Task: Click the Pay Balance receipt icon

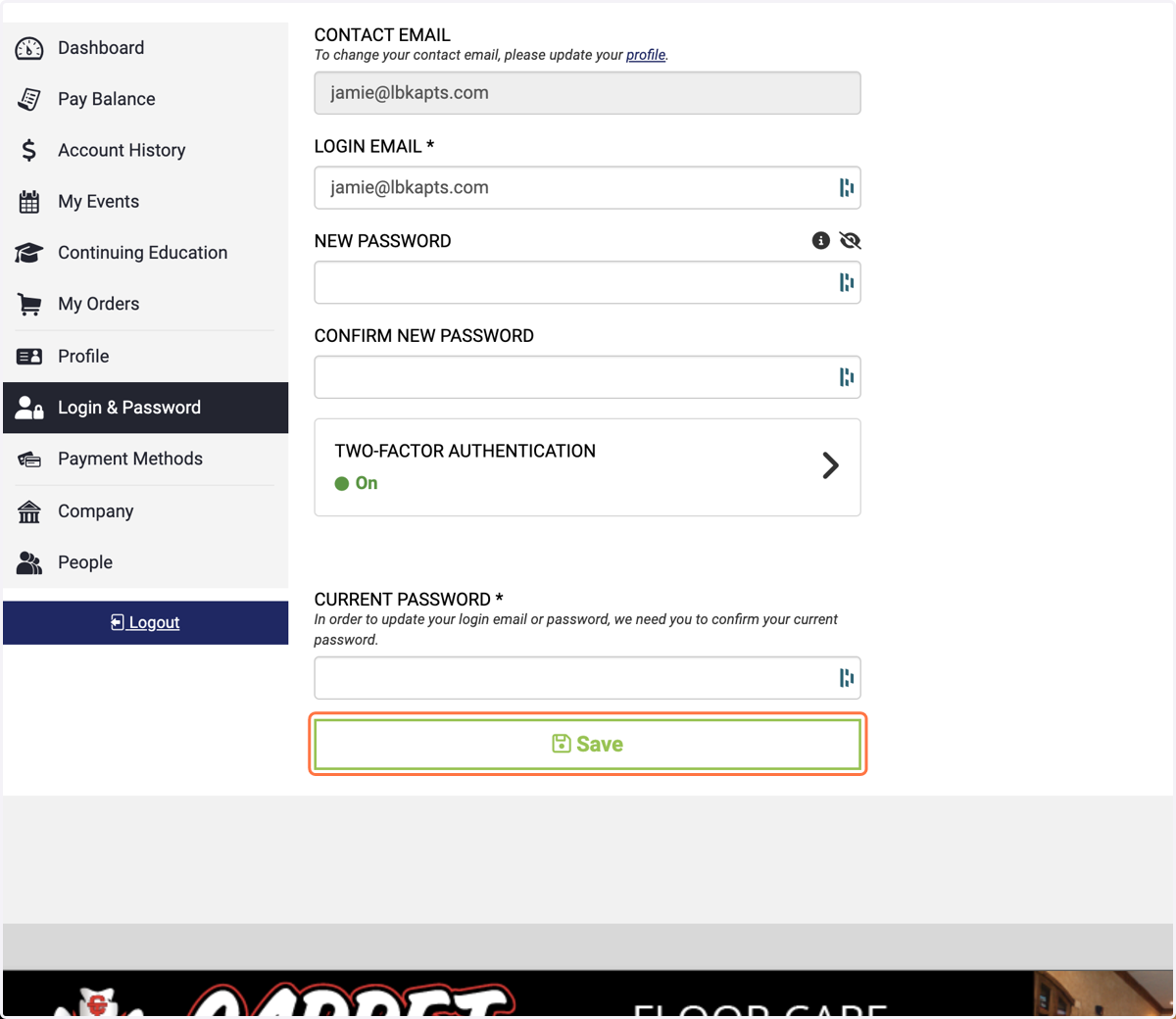Action: (x=29, y=99)
